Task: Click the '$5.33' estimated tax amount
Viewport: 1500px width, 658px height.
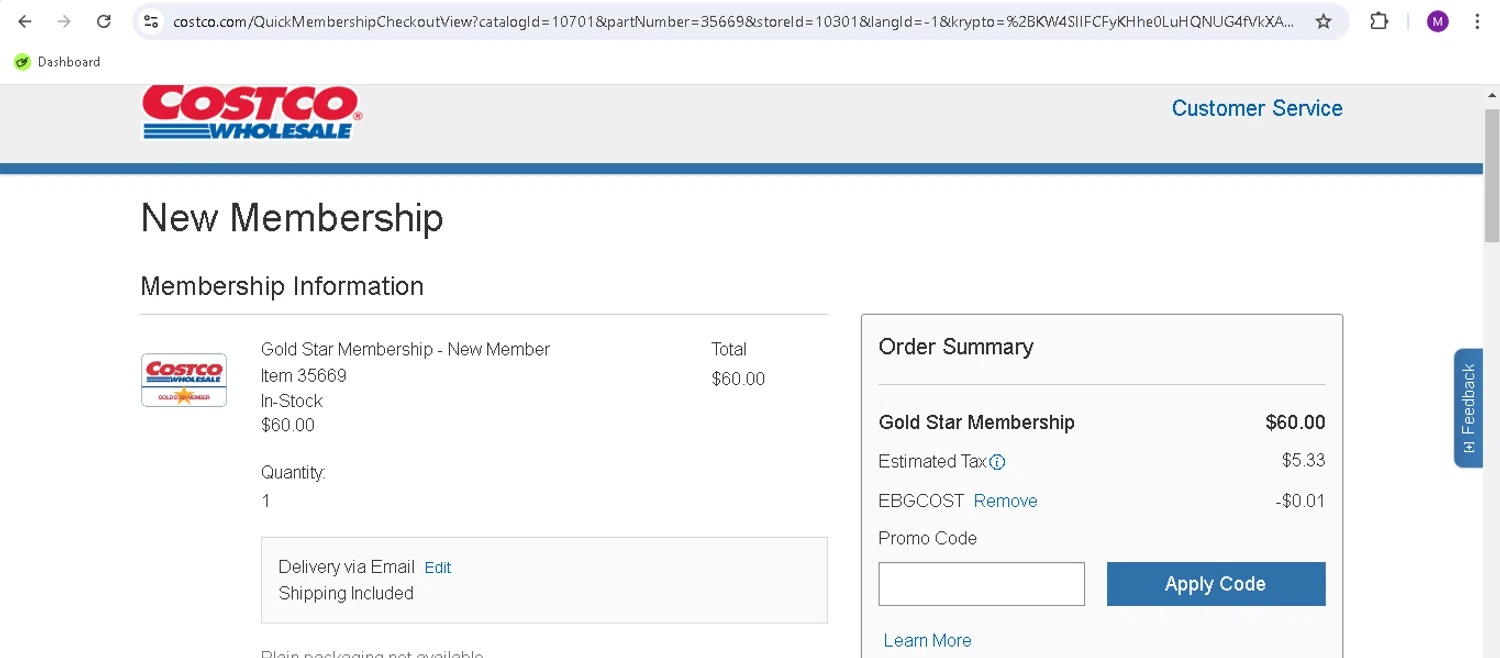Action: (x=1304, y=461)
